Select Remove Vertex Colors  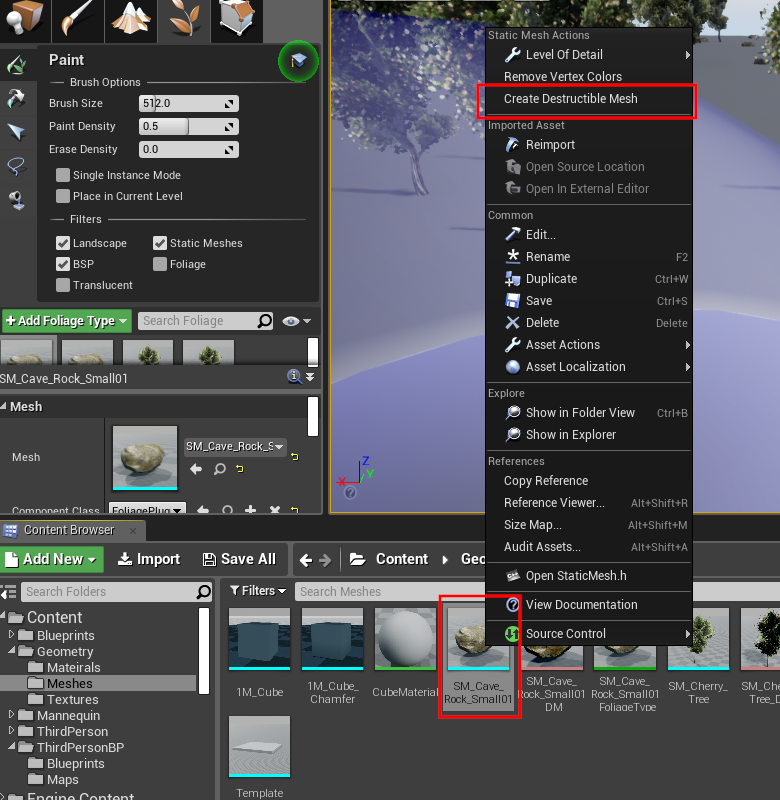[x=588, y=77]
